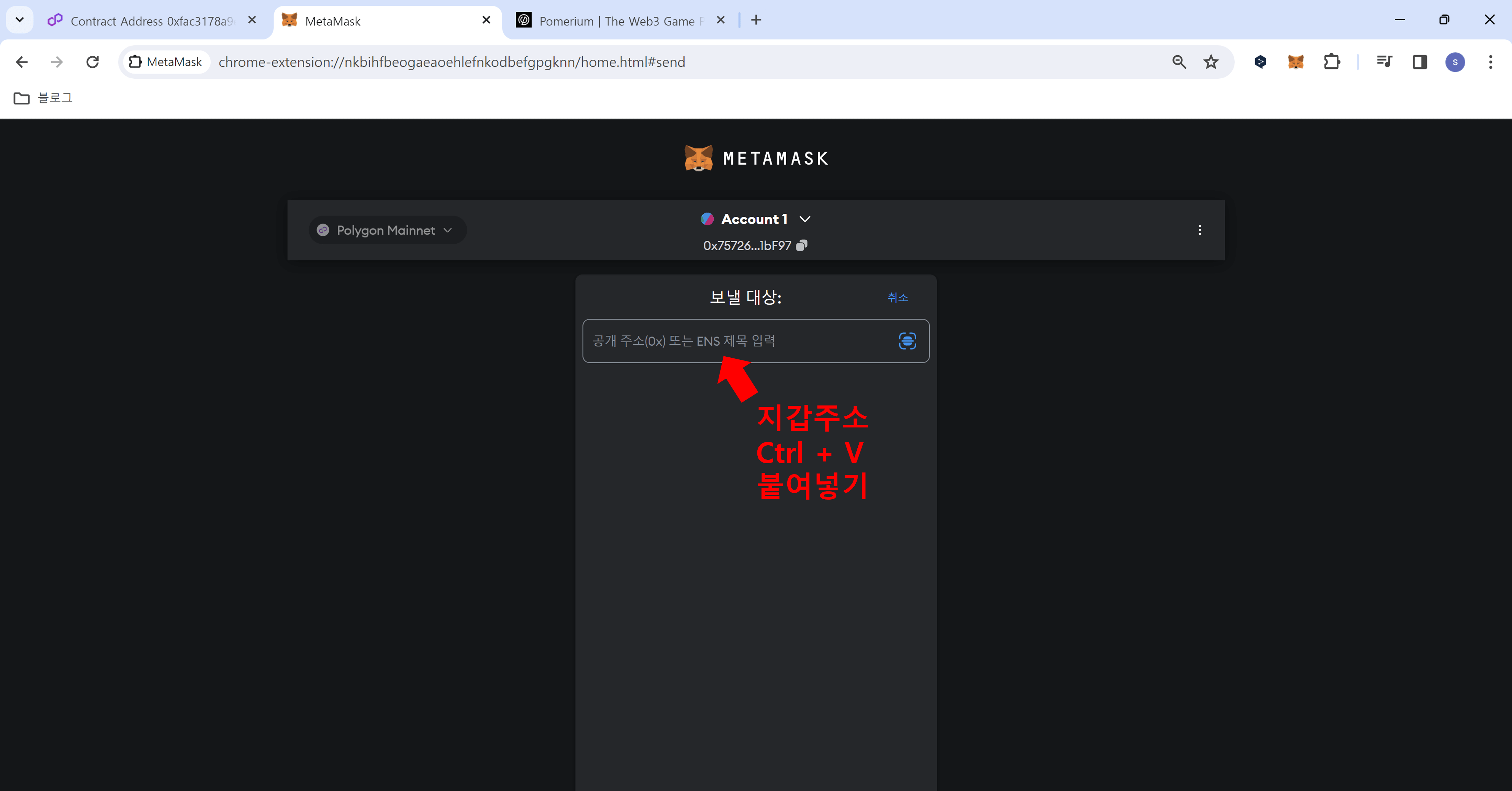Click the 취소 cancel link
1512x791 pixels.
coord(898,298)
